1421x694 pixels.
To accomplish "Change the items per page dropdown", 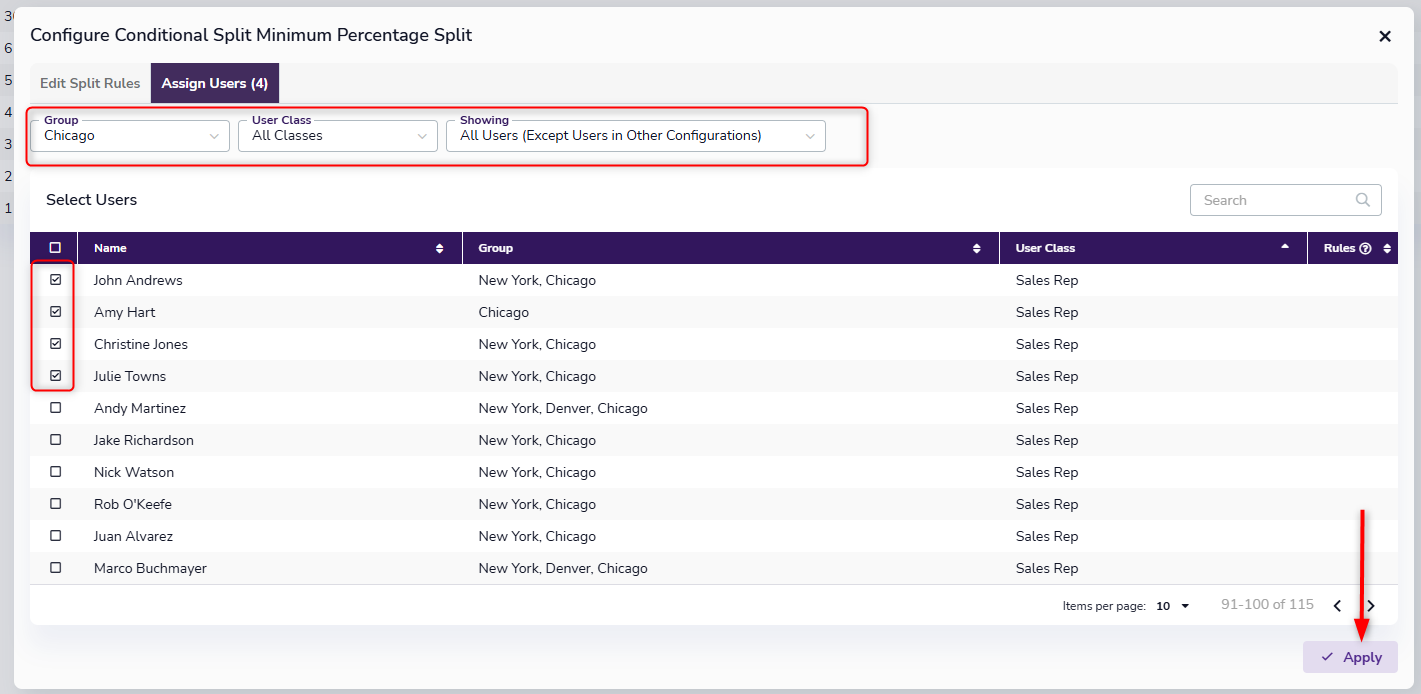I will click(1173, 606).
